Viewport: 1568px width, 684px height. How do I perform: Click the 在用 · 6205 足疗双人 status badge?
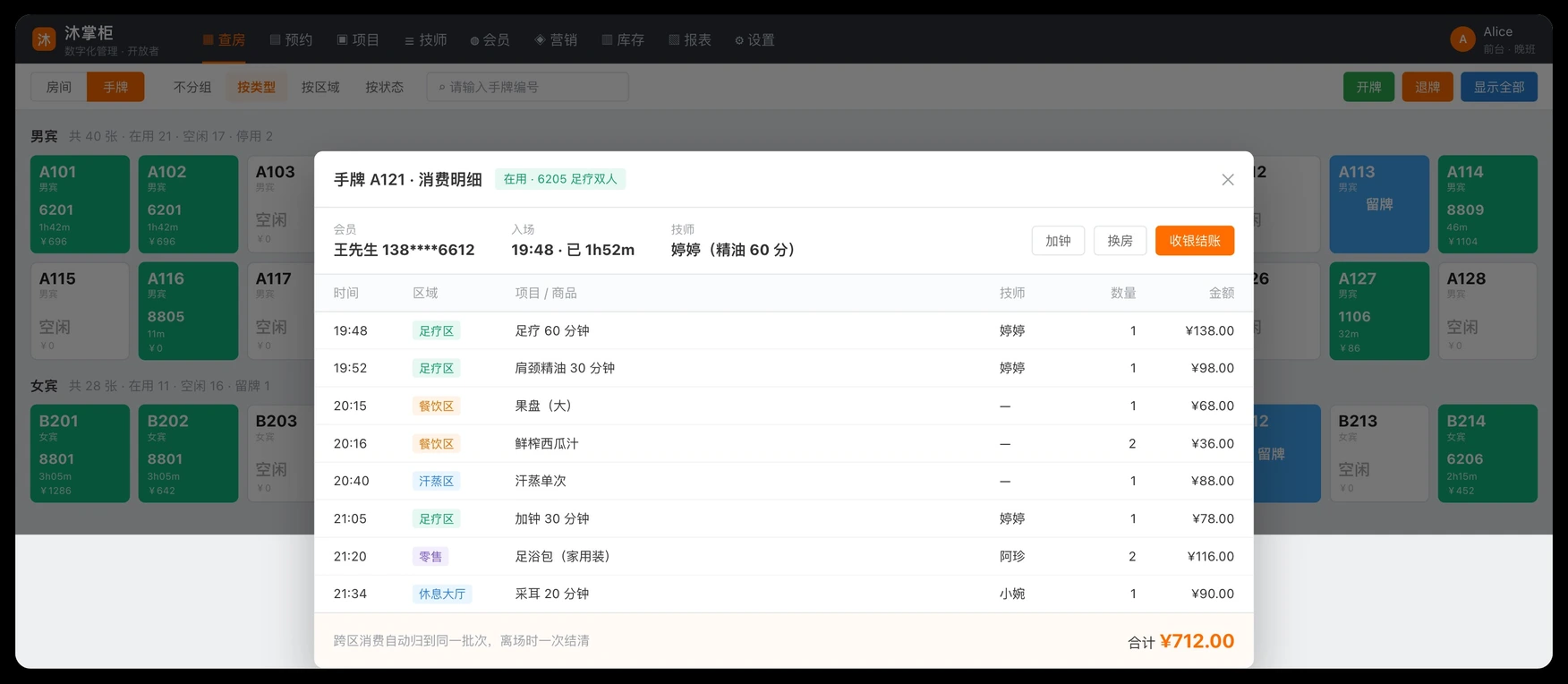560,179
